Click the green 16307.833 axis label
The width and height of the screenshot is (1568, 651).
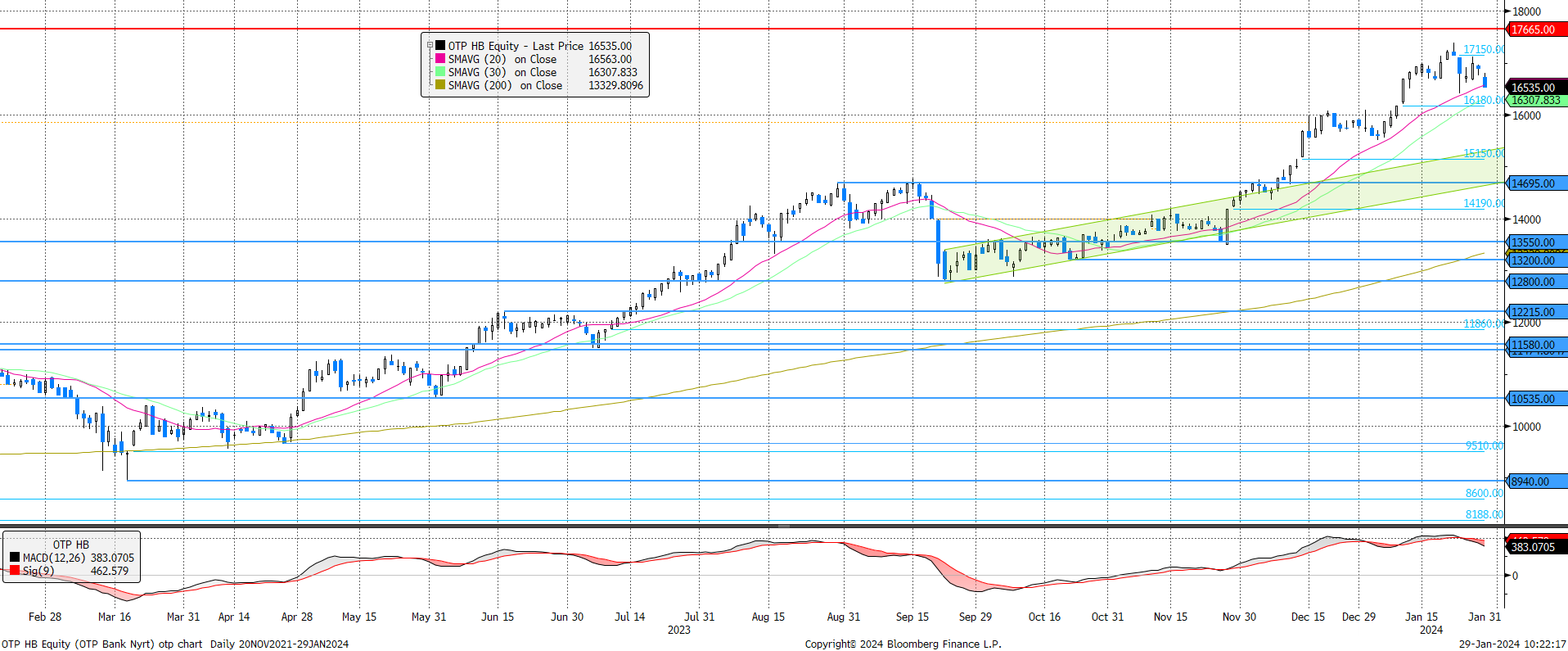point(1537,100)
